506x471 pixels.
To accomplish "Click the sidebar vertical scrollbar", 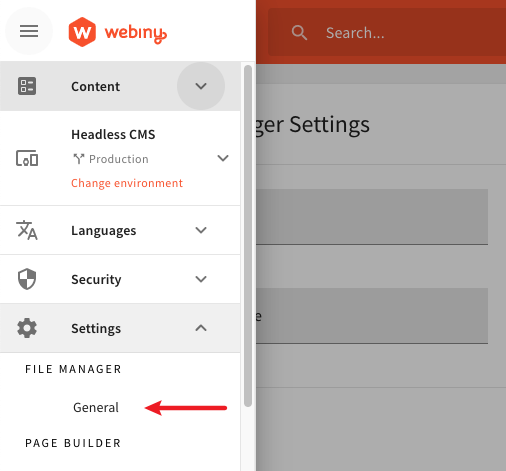I will (248, 236).
